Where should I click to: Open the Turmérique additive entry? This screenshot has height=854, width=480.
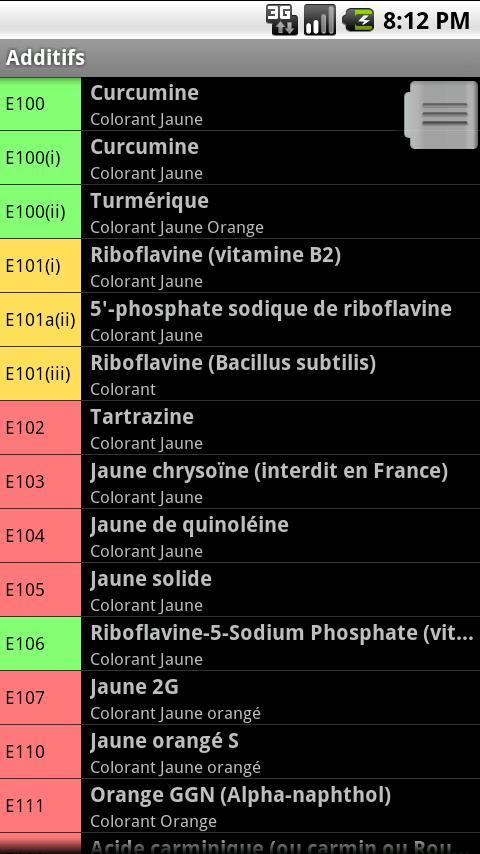[x=240, y=212]
